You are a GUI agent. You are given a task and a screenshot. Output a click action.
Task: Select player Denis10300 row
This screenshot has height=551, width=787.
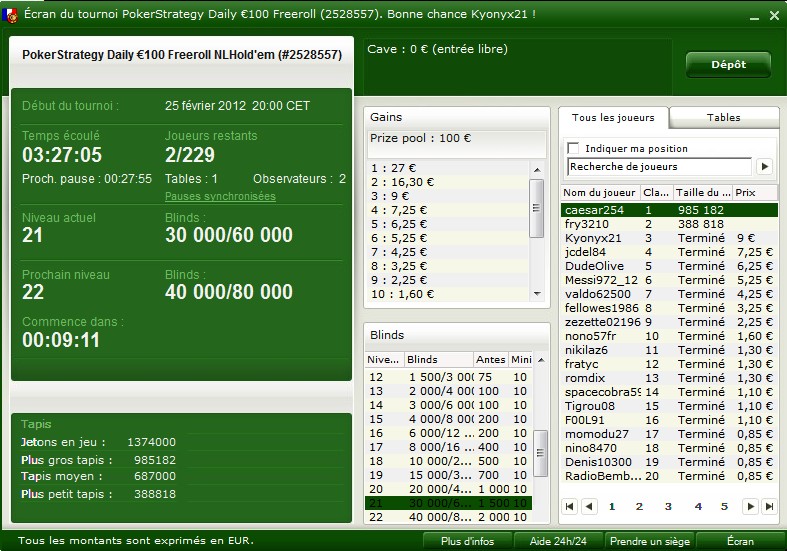(669, 462)
